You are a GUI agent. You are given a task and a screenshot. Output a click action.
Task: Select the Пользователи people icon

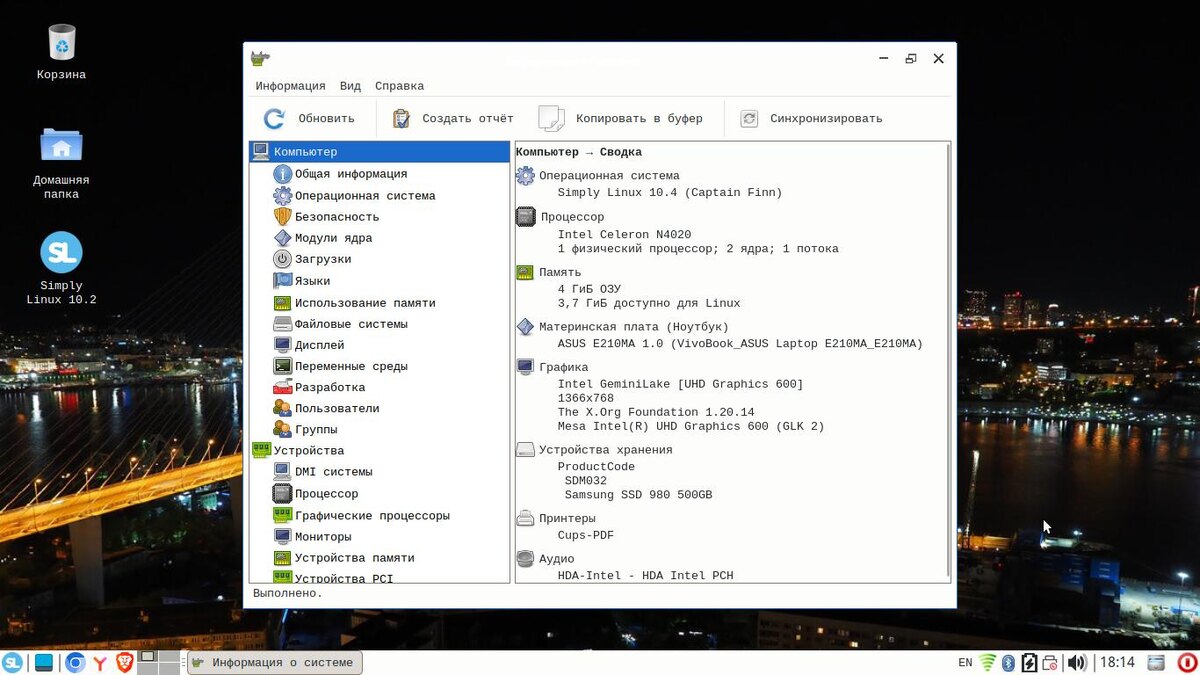coord(282,408)
